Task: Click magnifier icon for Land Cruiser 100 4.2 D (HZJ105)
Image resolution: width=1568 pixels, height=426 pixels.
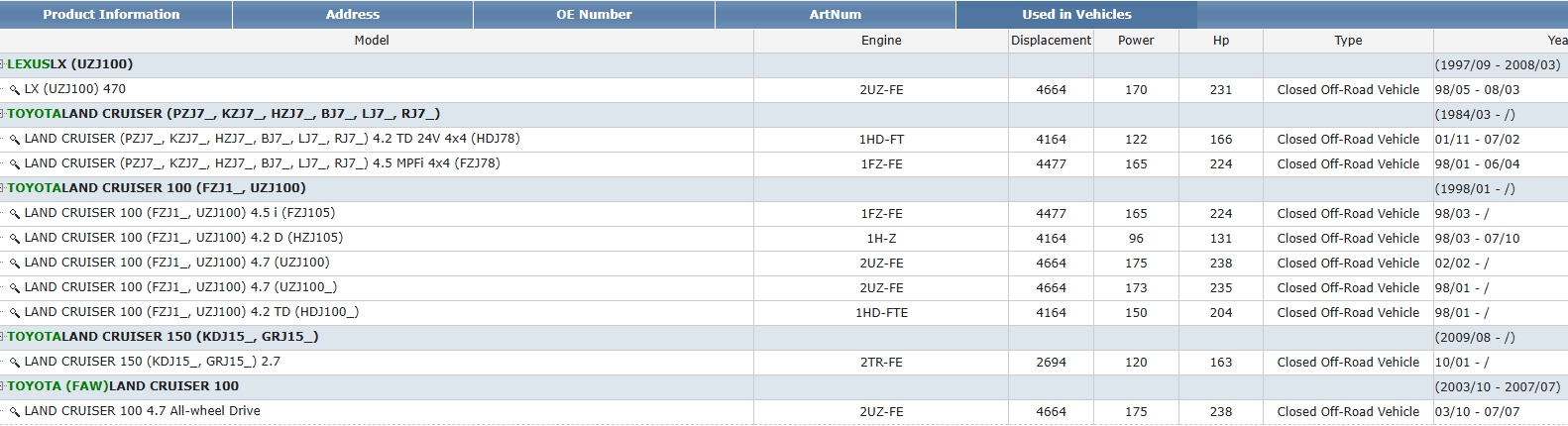Action: [15, 239]
